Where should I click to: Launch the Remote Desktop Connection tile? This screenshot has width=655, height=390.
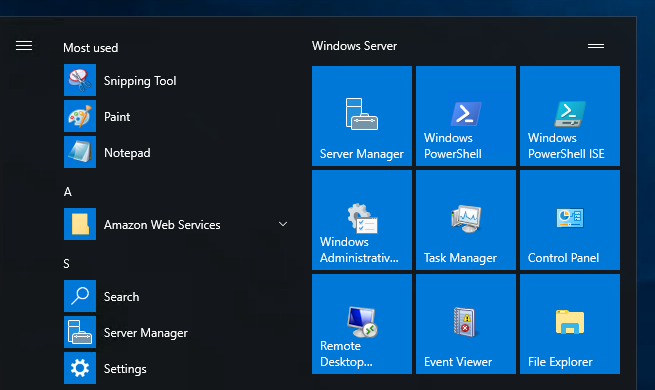[362, 324]
